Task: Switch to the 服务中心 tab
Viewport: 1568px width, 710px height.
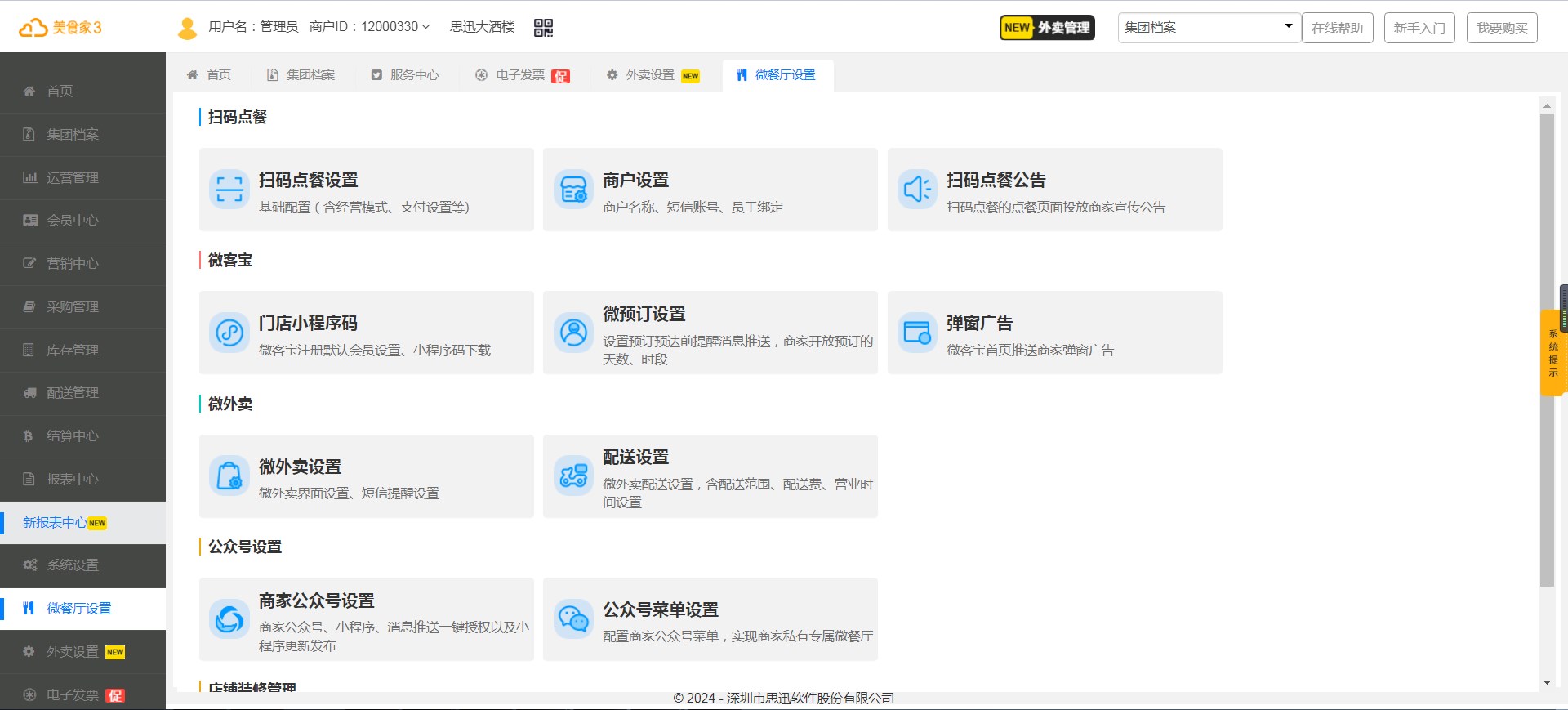Action: (405, 75)
